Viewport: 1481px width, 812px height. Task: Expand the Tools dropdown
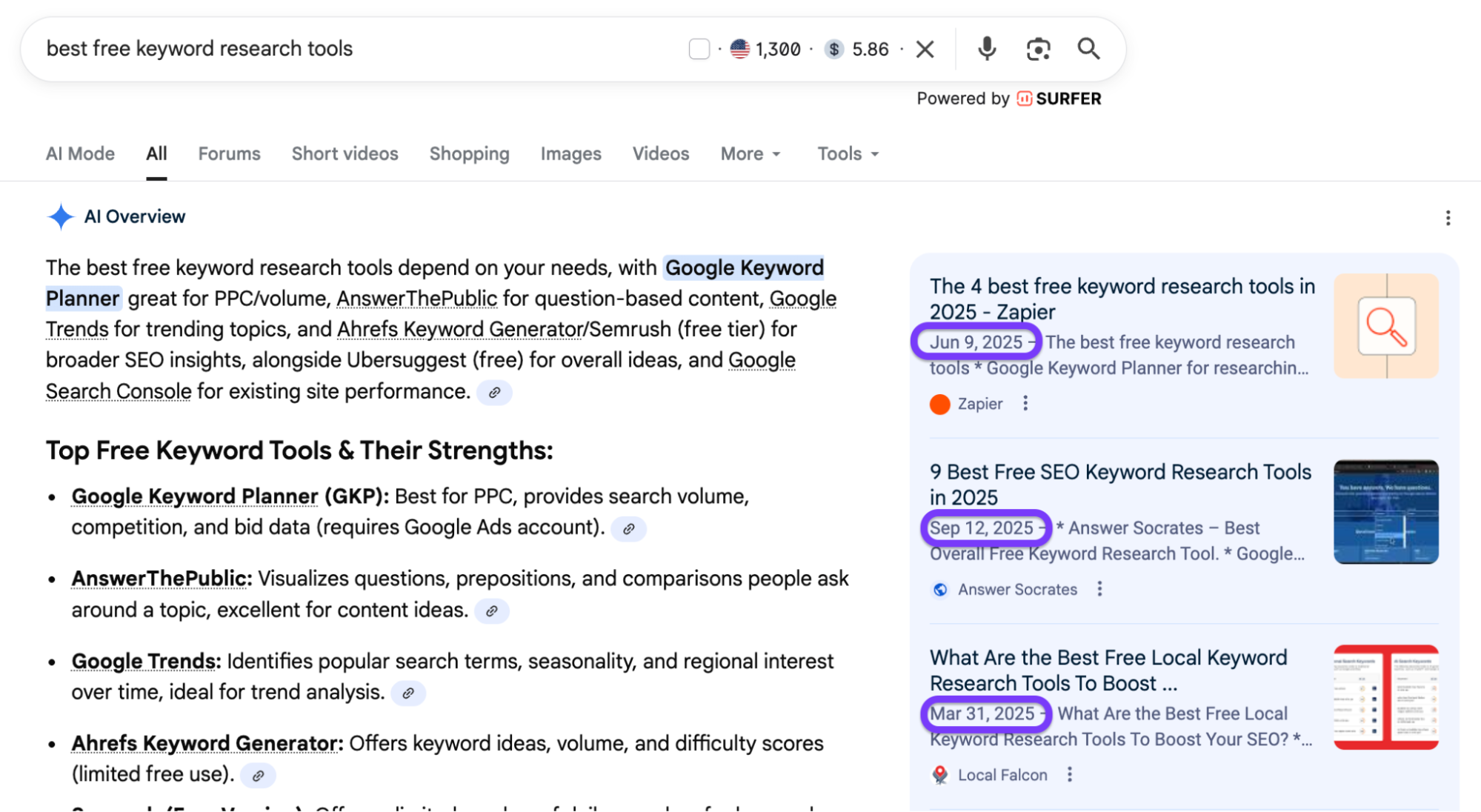tap(848, 153)
